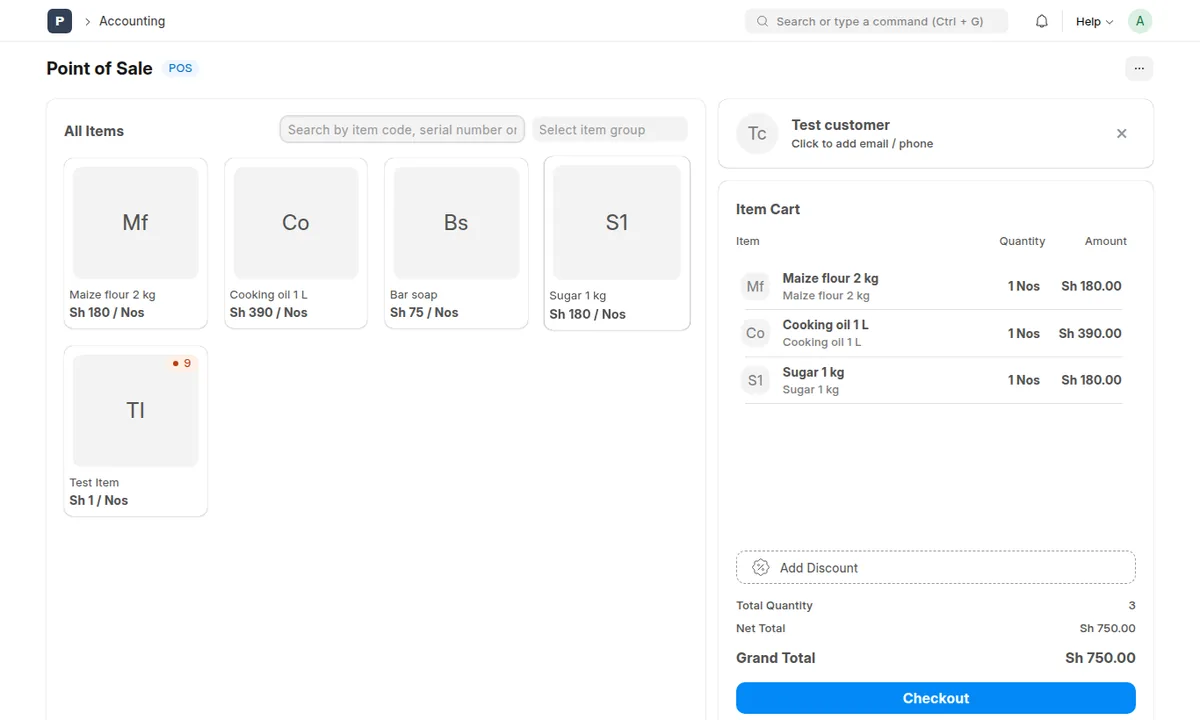Add Sugar 1 kg item card
The width and height of the screenshot is (1200, 720).
(x=617, y=243)
